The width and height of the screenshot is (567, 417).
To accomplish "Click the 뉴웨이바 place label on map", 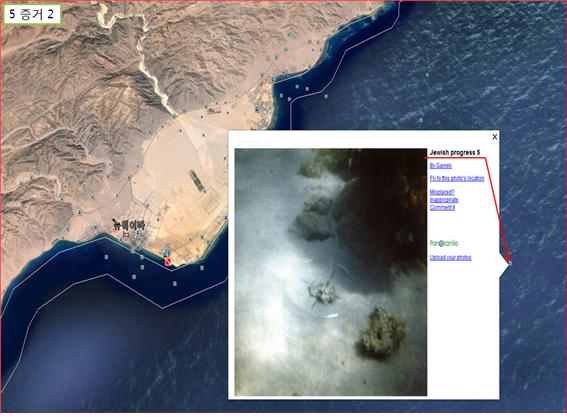I will tap(129, 226).
